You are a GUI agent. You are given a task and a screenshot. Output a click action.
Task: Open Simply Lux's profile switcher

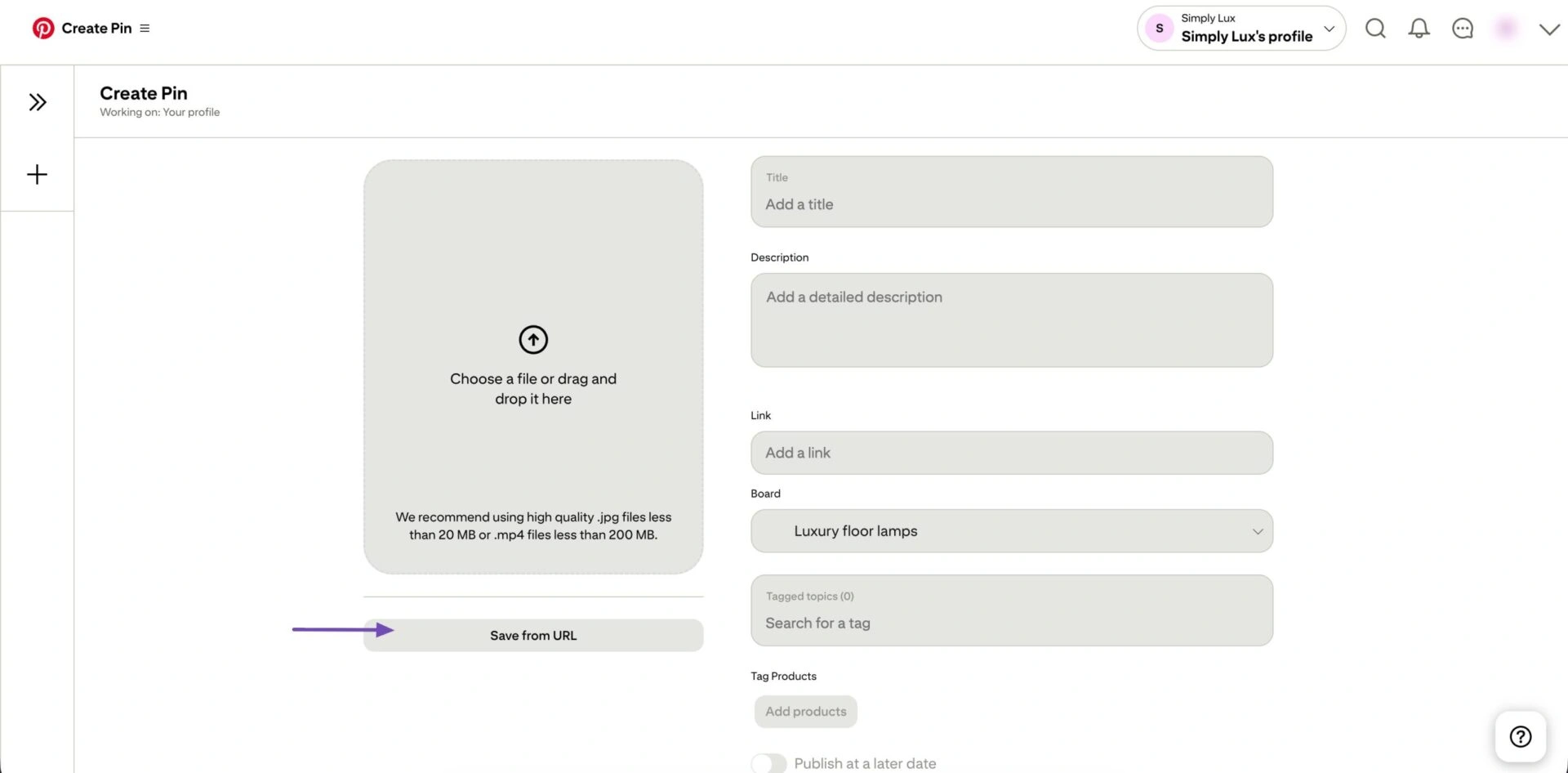click(1241, 29)
